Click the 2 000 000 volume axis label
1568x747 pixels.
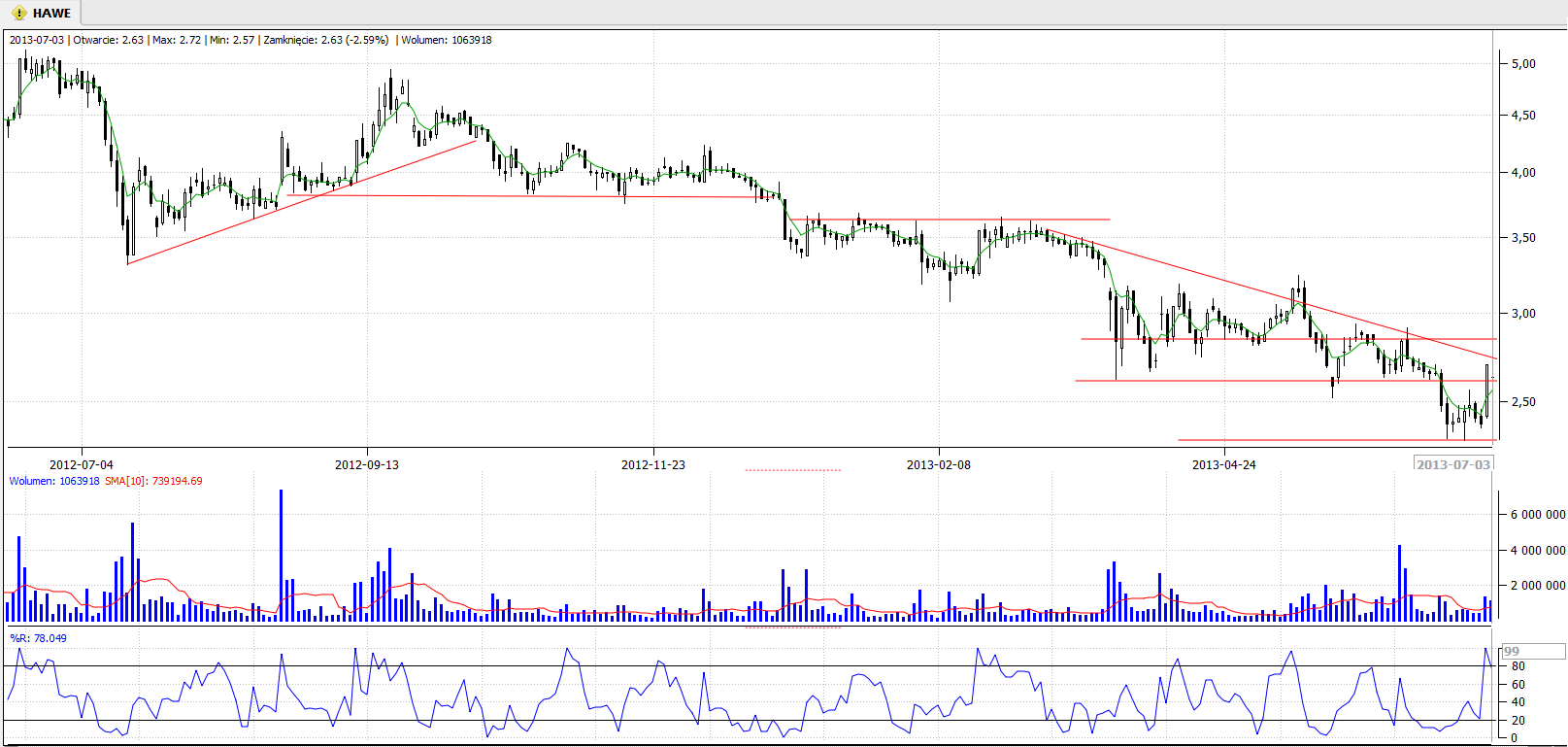(1538, 586)
